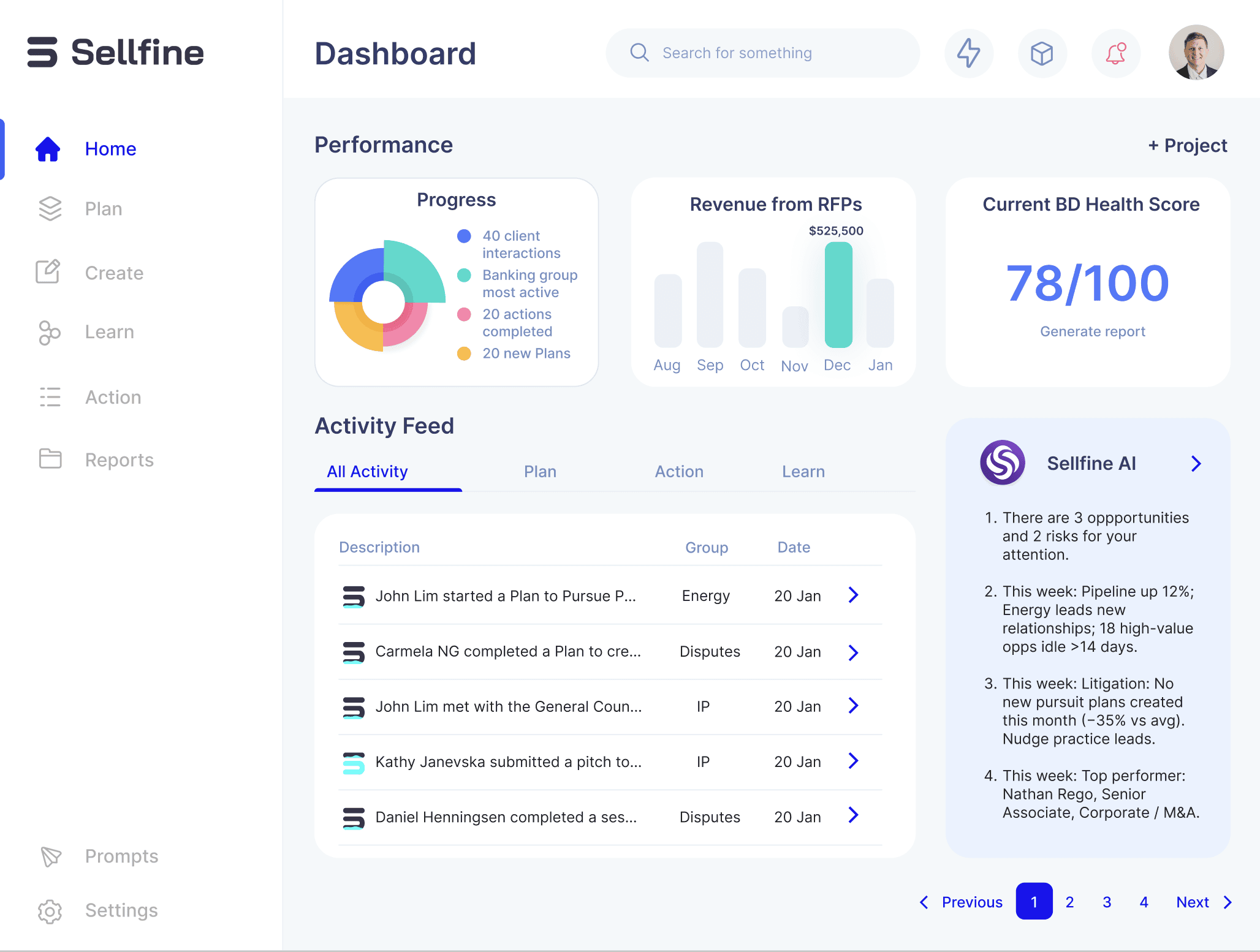Image resolution: width=1260 pixels, height=952 pixels.
Task: Click the Generate report link
Action: [x=1092, y=331]
